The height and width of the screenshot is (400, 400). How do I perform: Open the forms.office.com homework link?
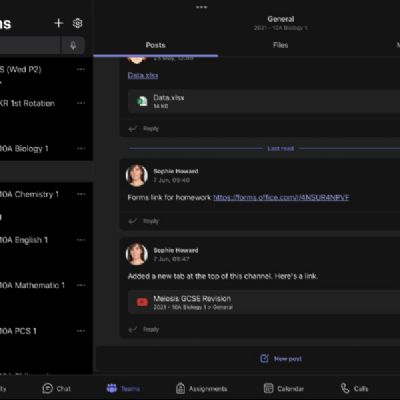tap(281, 197)
